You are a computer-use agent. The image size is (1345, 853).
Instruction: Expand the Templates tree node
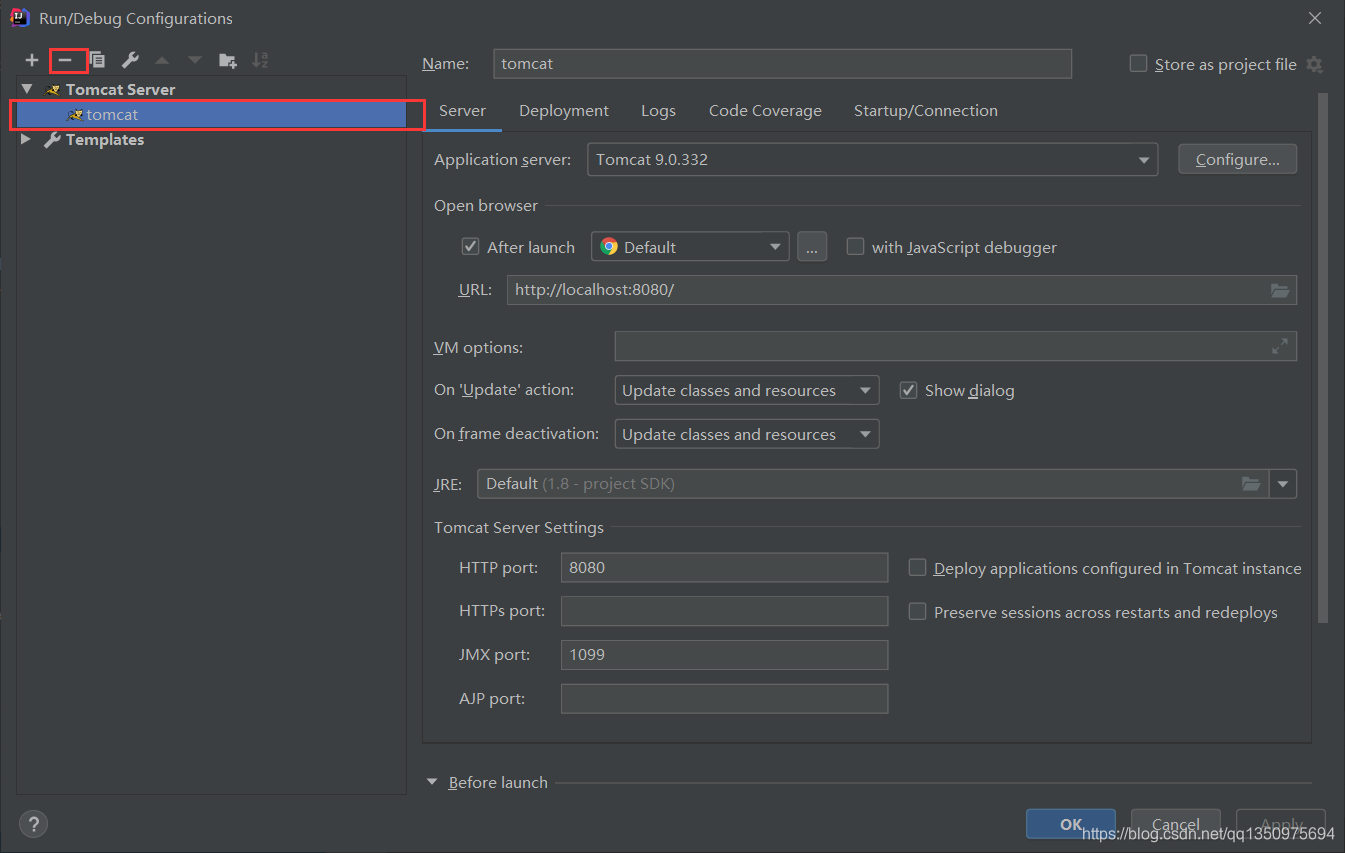[x=26, y=140]
